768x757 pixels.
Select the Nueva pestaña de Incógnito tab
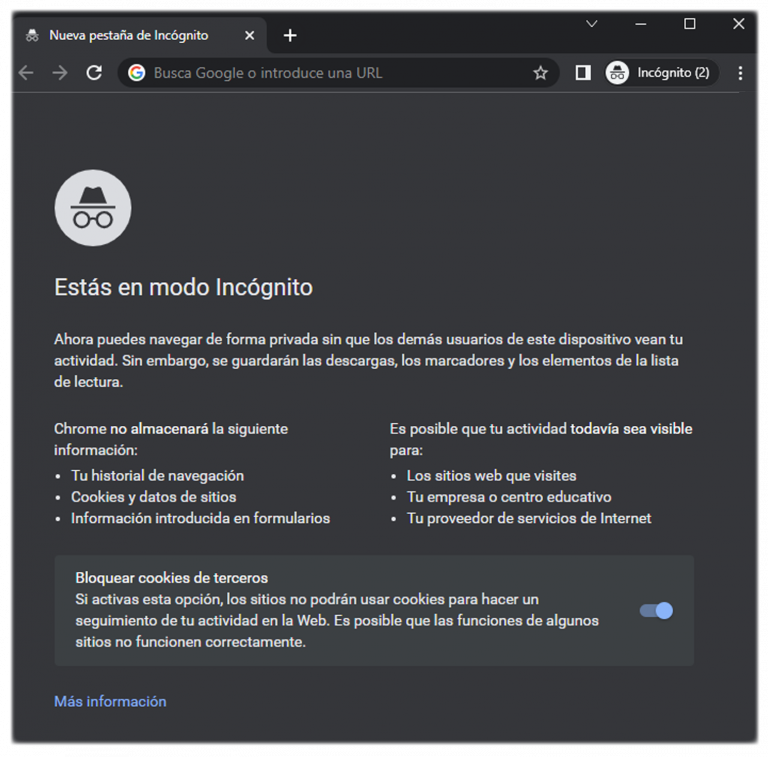tap(140, 35)
